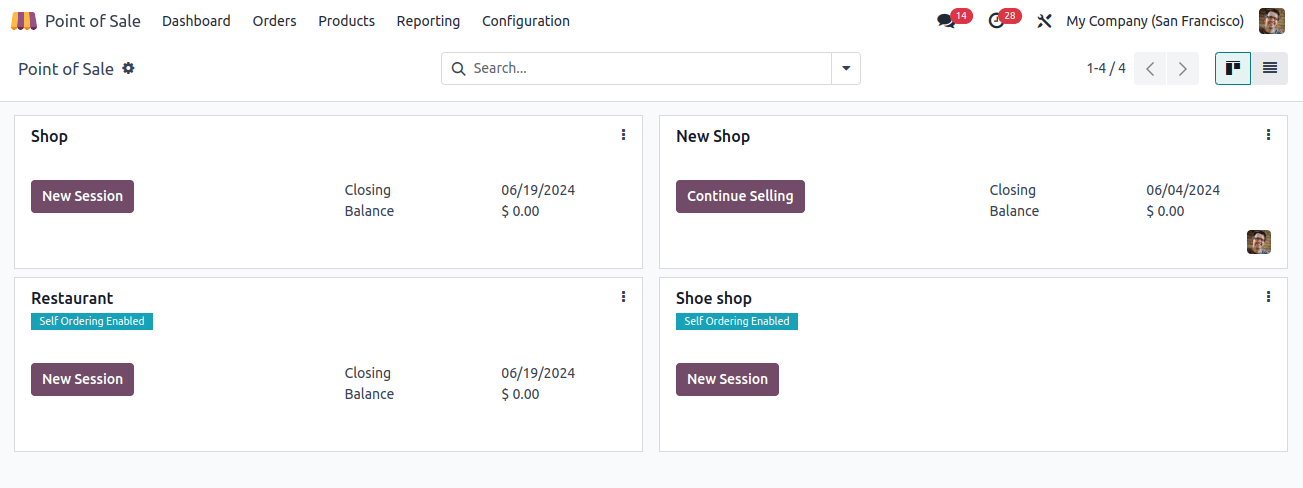The image size is (1303, 488).
Task: Click the $ 0.00 balance on Shop card
Action: tap(520, 211)
